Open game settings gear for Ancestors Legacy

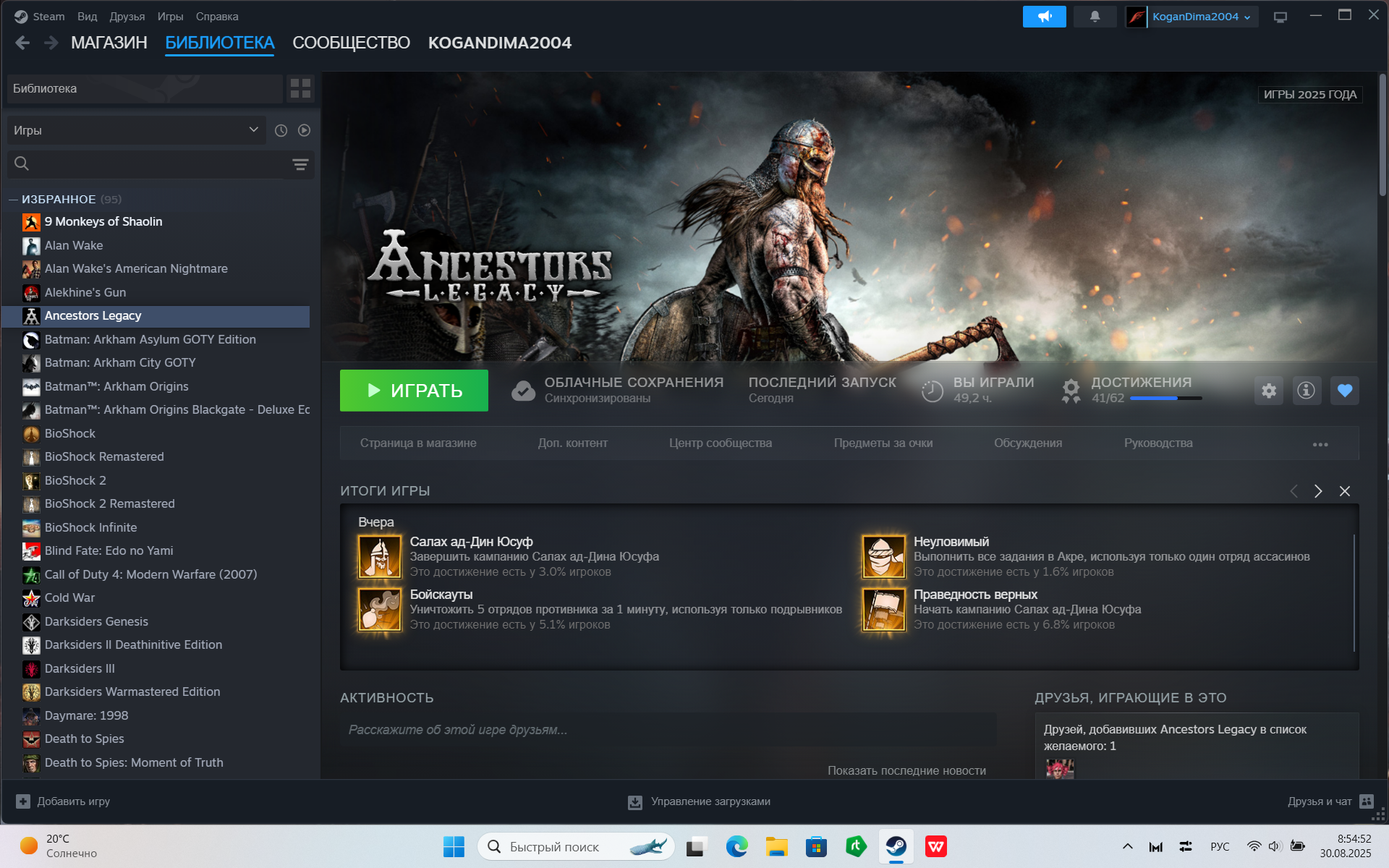click(x=1269, y=391)
